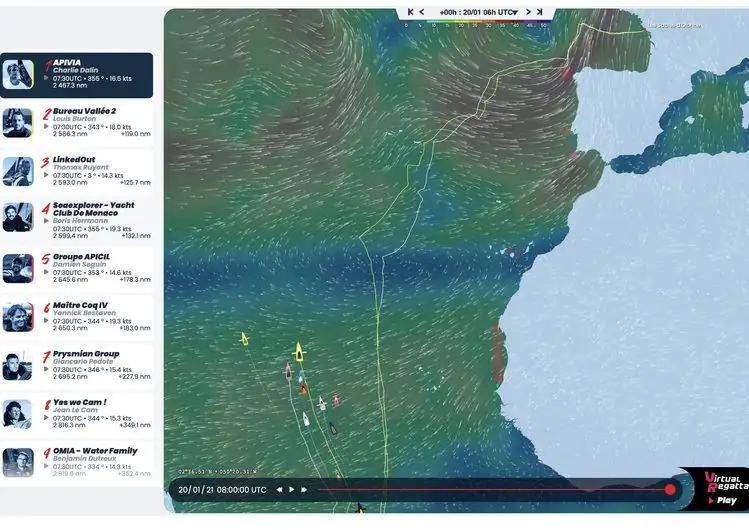Click the +132.1 nm gap on the Seaexplorer card

136,236
